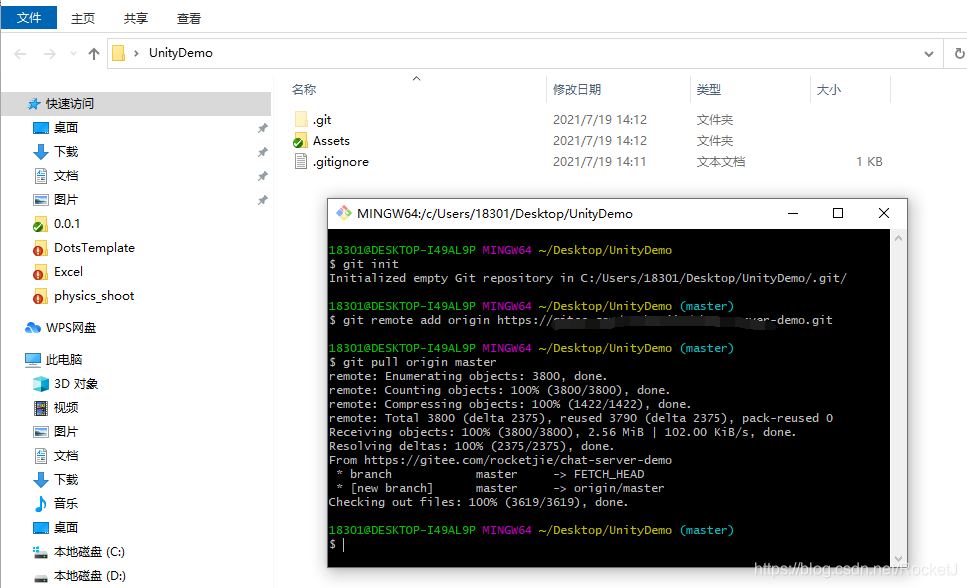Viewport: 967px width, 588px height.
Task: Open 下载 under quick access
Action: coord(66,152)
